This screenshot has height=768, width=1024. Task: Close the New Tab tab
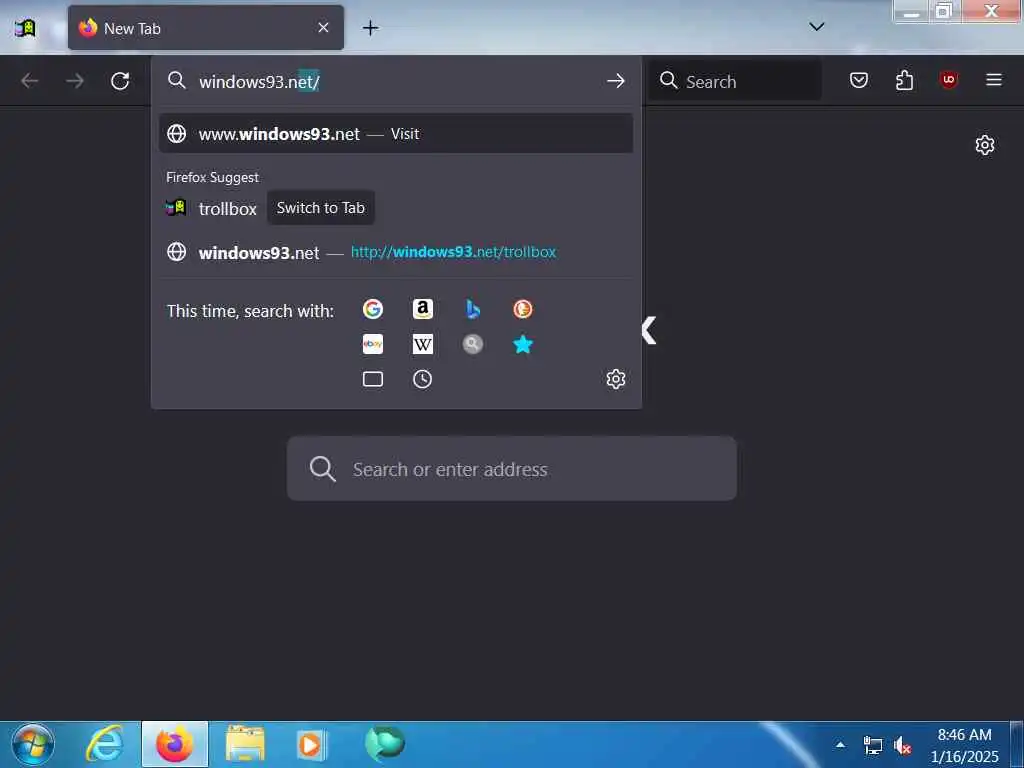tap(323, 27)
